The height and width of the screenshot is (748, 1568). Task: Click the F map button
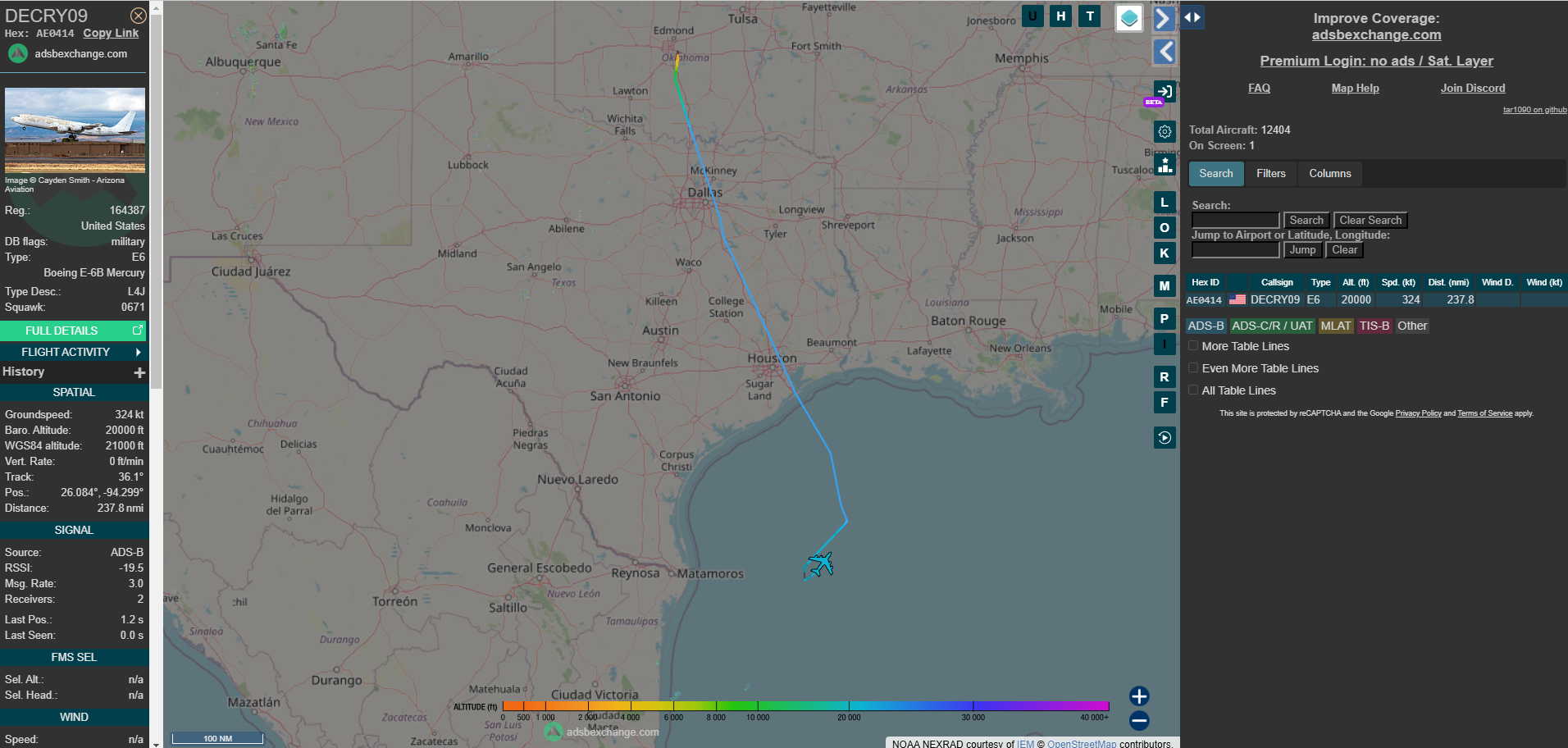[1165, 402]
